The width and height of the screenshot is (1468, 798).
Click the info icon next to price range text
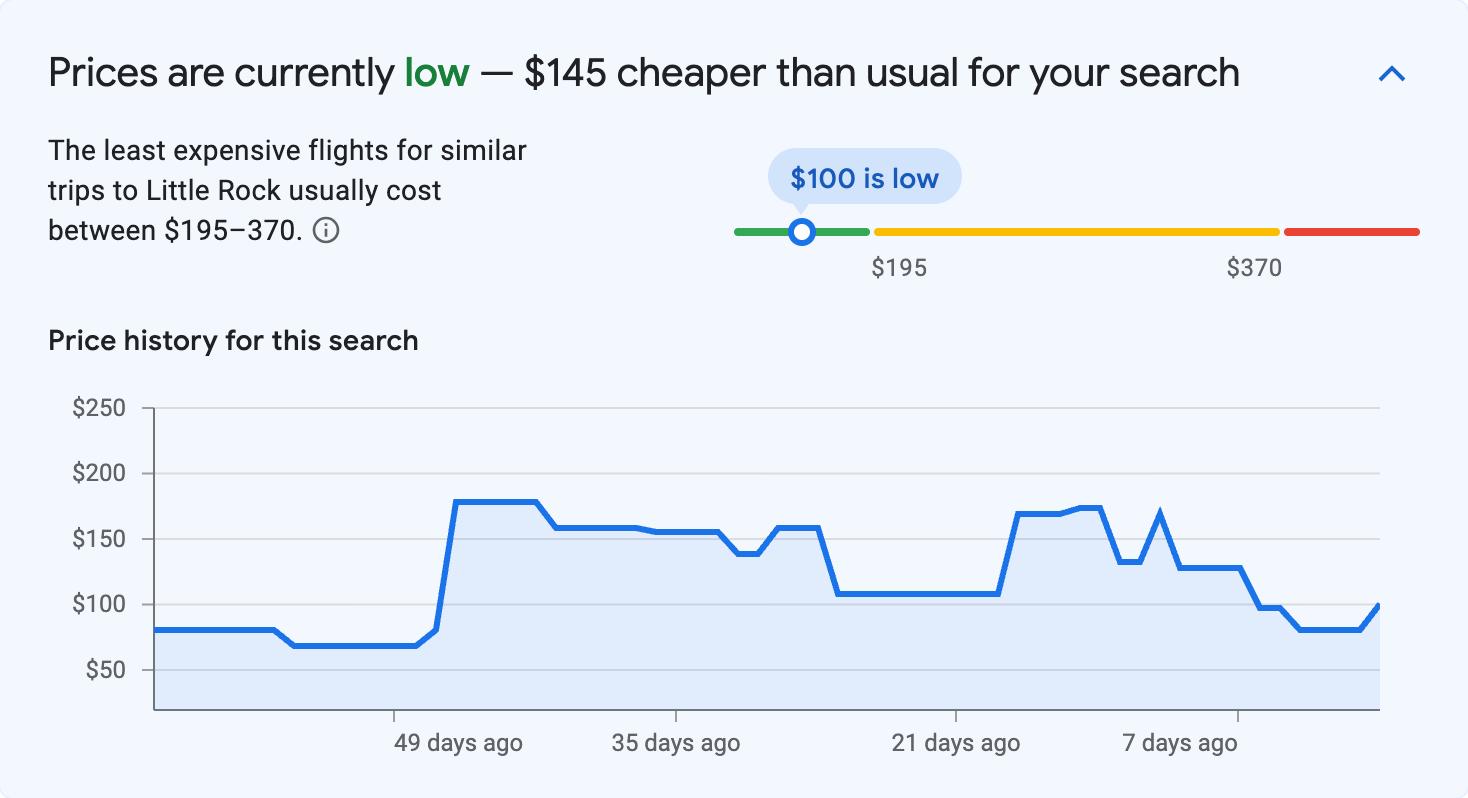click(327, 231)
